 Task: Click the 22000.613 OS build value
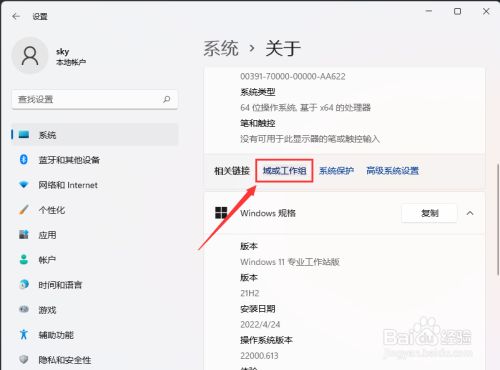click(x=259, y=356)
